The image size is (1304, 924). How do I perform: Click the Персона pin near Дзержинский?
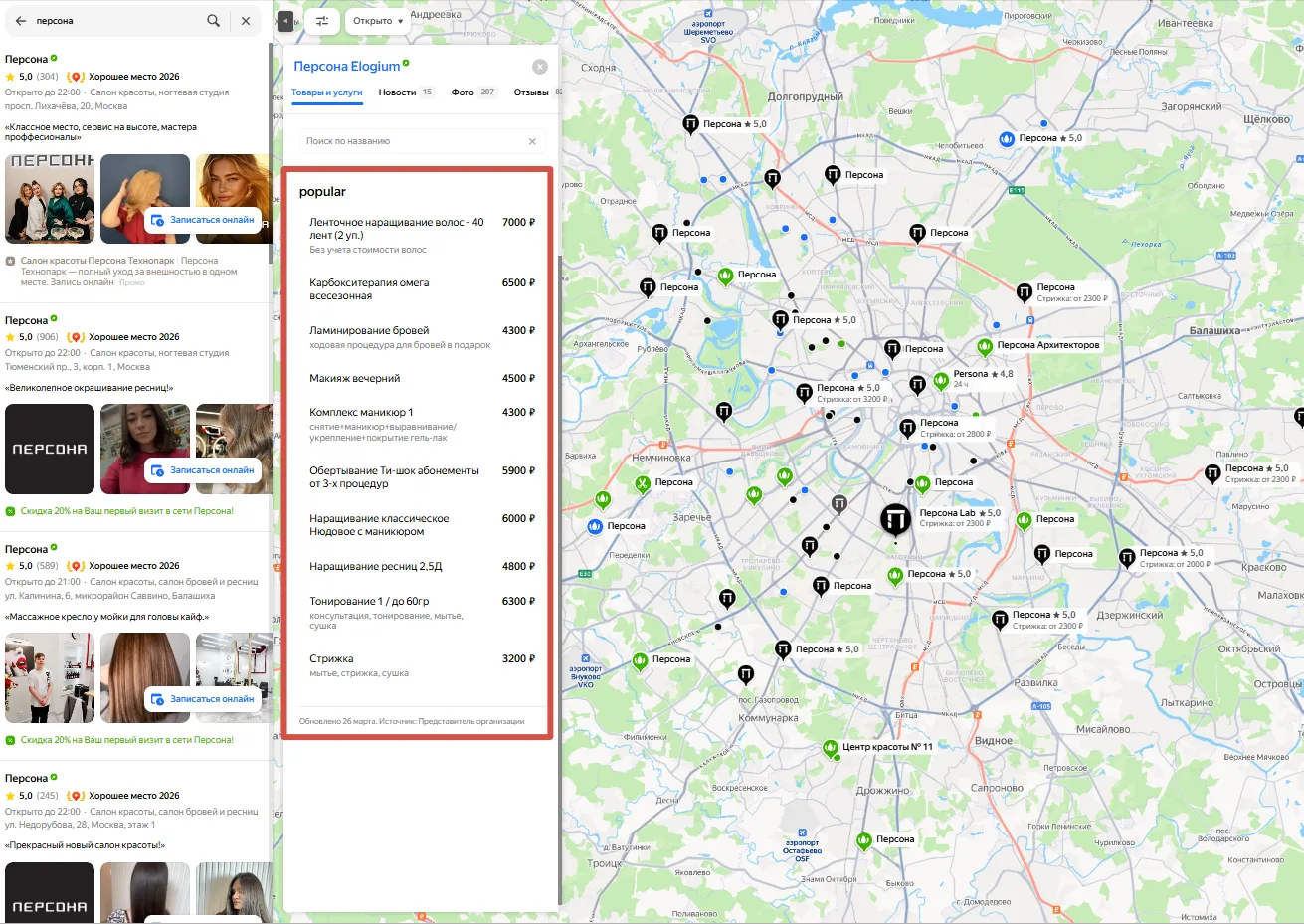[x=1000, y=619]
